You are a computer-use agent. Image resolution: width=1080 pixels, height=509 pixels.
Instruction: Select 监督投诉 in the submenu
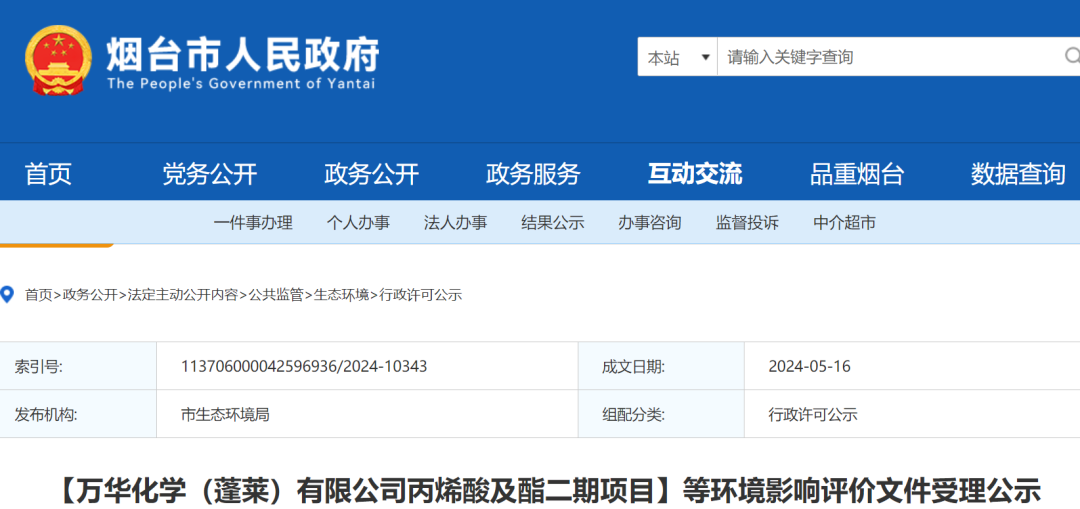point(747,222)
